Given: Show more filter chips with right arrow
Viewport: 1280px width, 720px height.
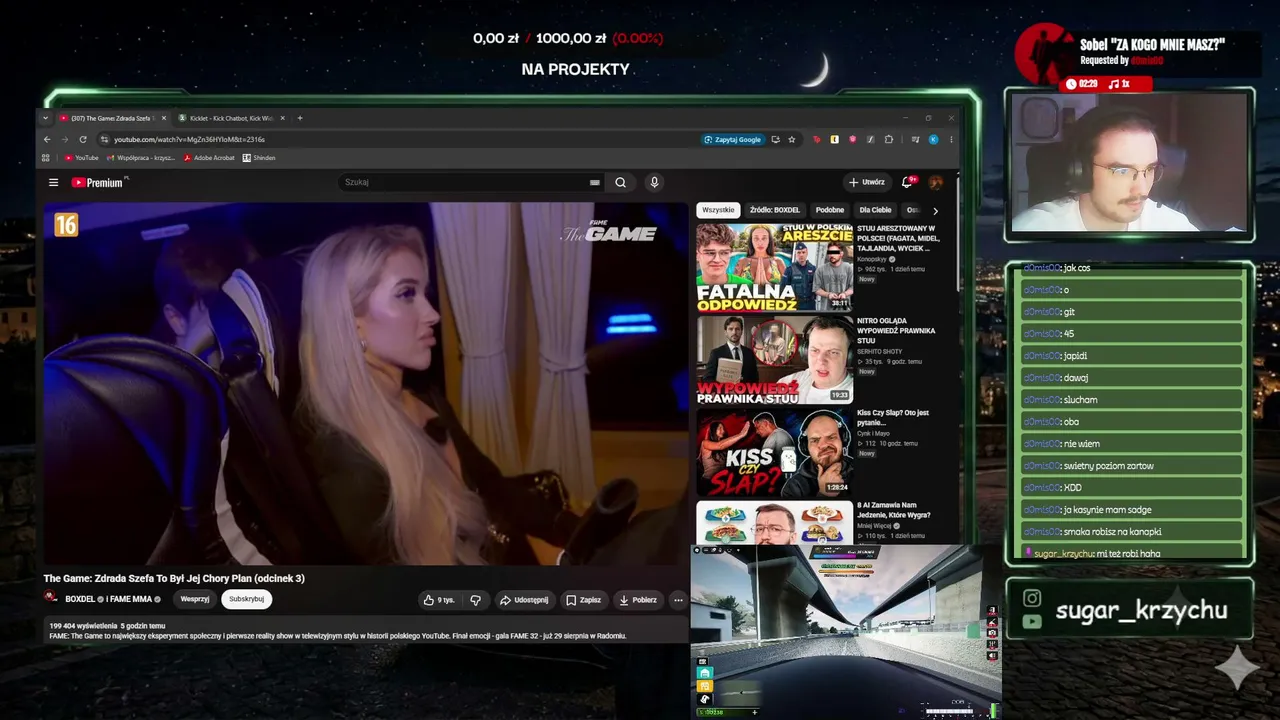Looking at the screenshot, I should (x=935, y=210).
